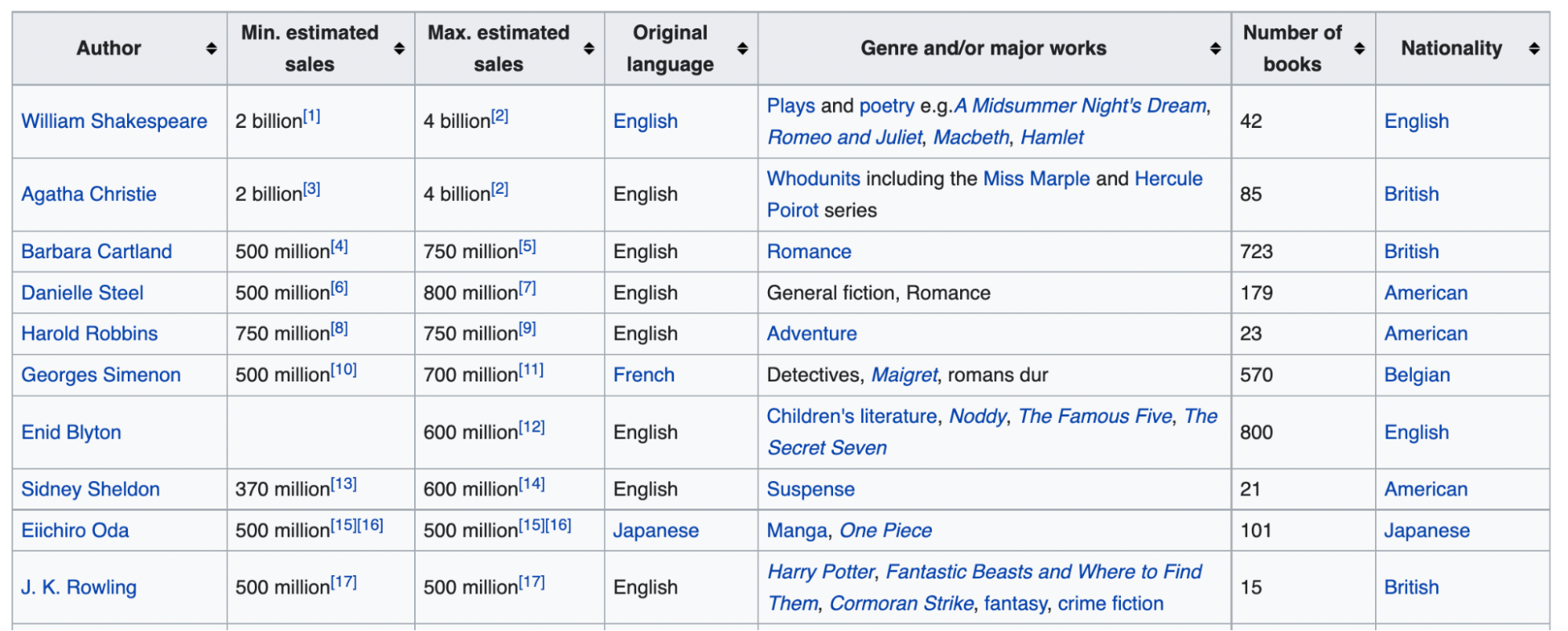Open the One Piece link

[x=886, y=531]
